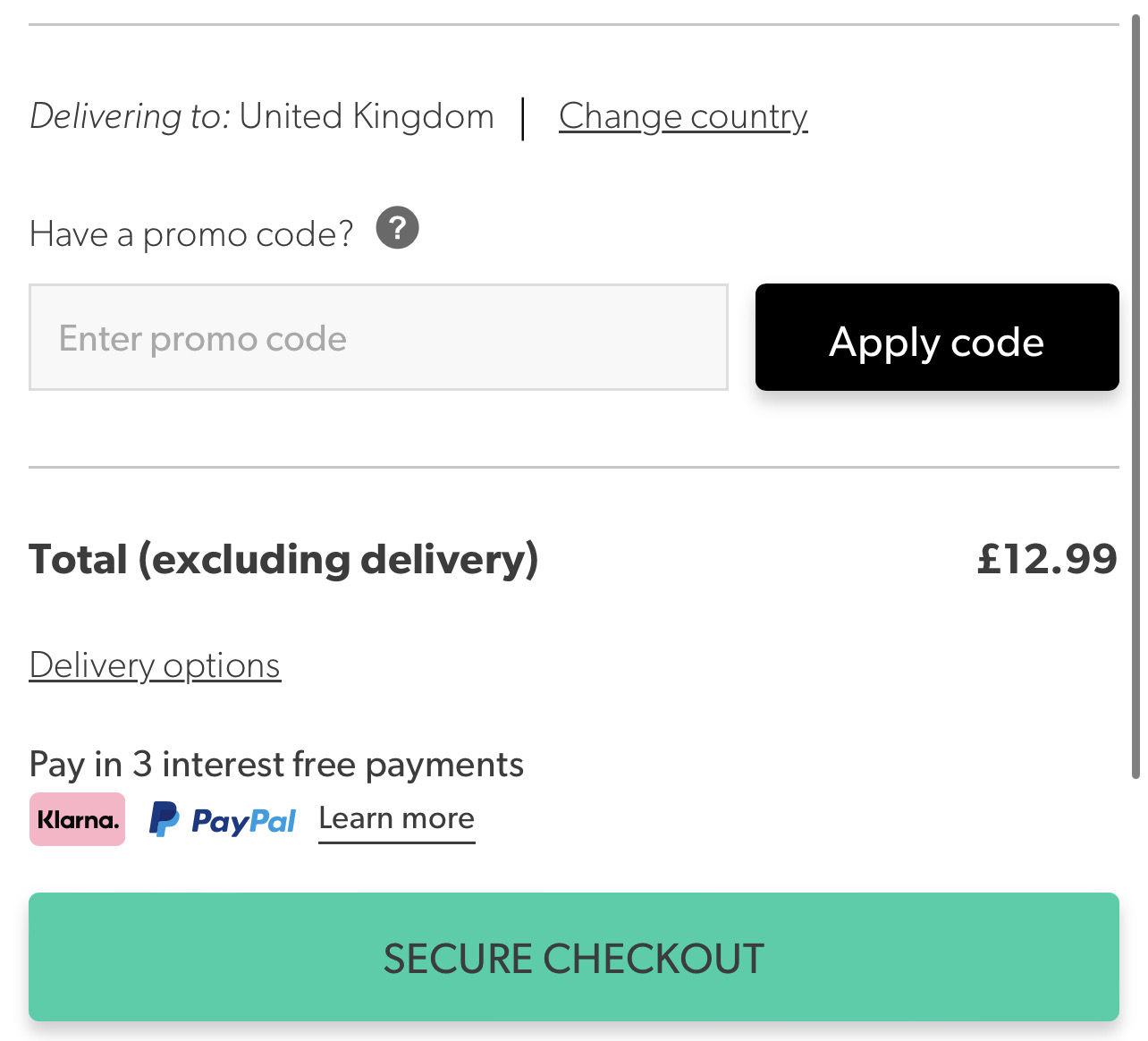This screenshot has width=1148, height=1041.
Task: Click the PayPal wordmark next to Klarna
Action: point(241,819)
